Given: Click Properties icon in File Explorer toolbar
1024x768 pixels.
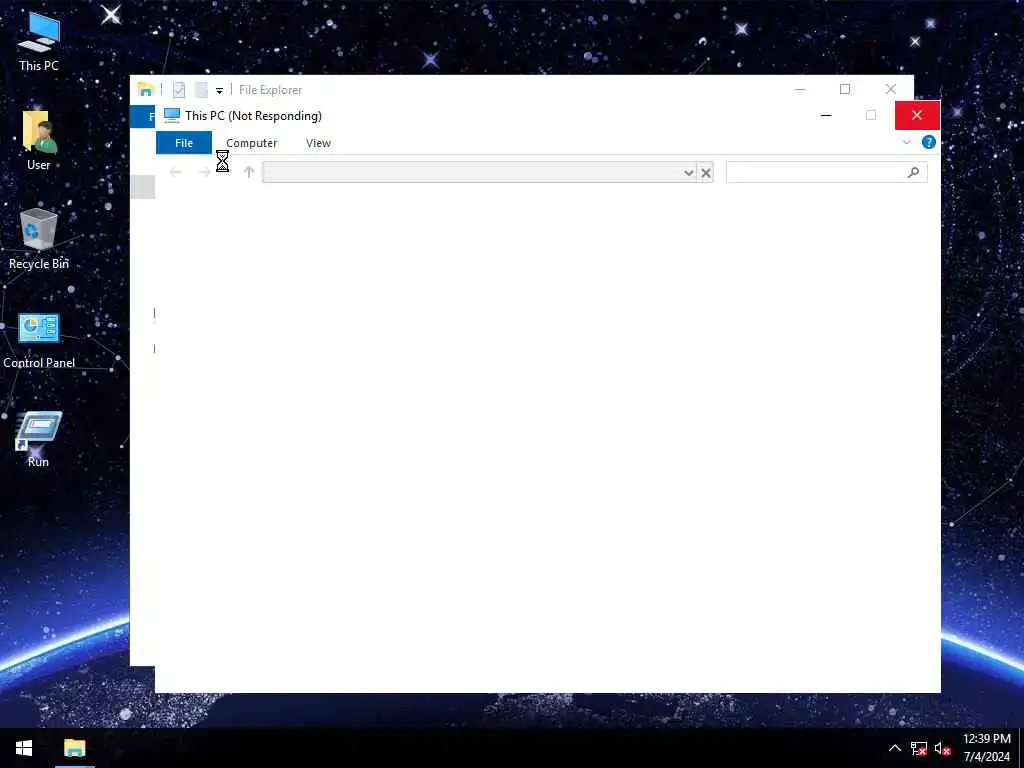Looking at the screenshot, I should (x=179, y=89).
